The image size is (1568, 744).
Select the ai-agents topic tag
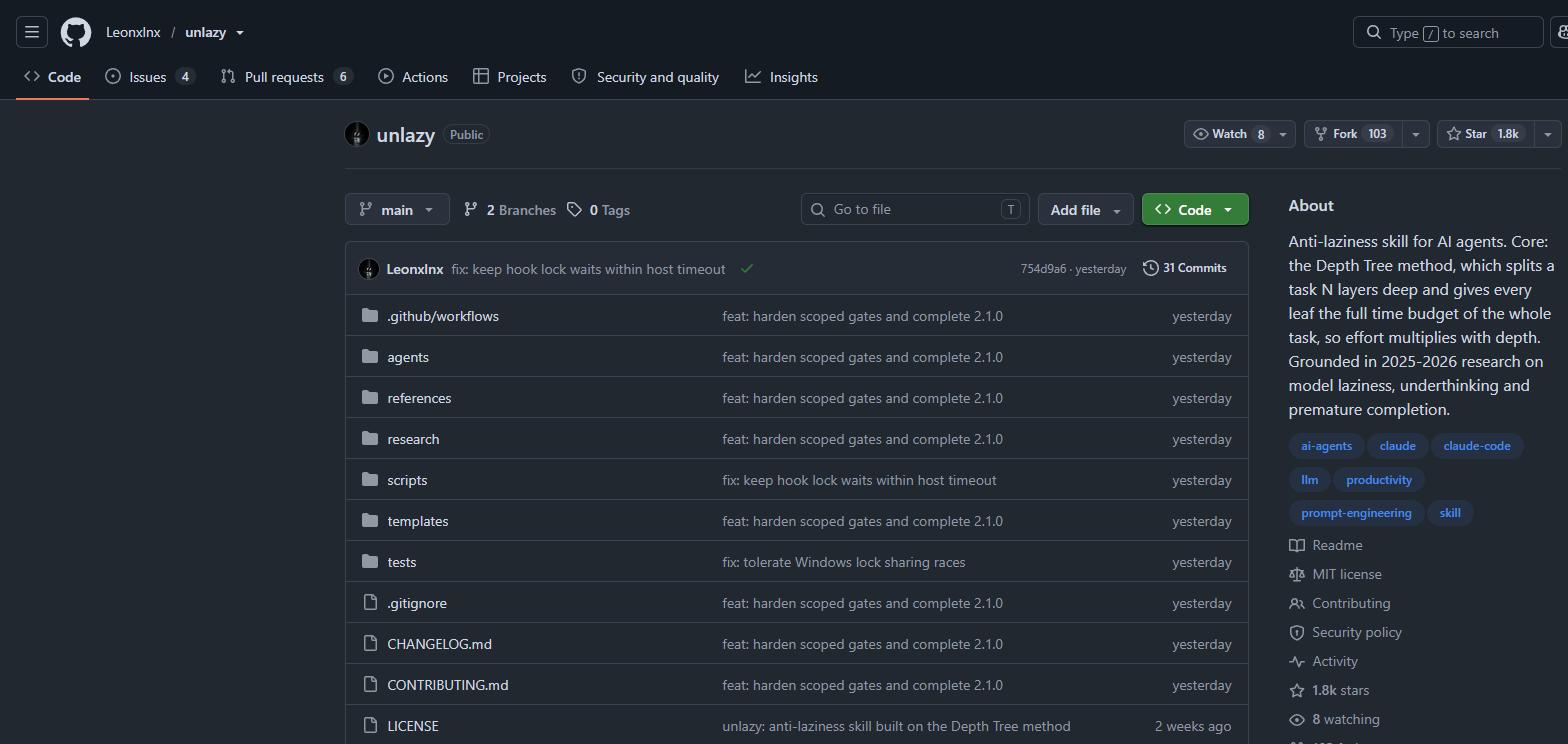click(1326, 446)
